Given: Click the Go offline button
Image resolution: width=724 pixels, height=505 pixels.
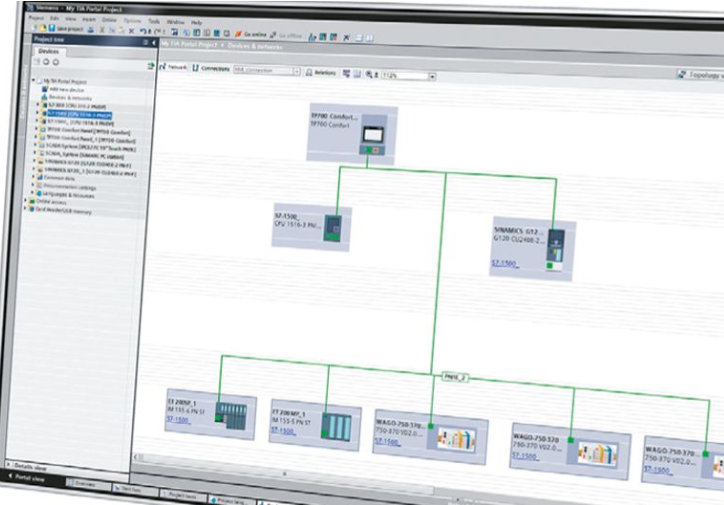Looking at the screenshot, I should click(x=286, y=35).
